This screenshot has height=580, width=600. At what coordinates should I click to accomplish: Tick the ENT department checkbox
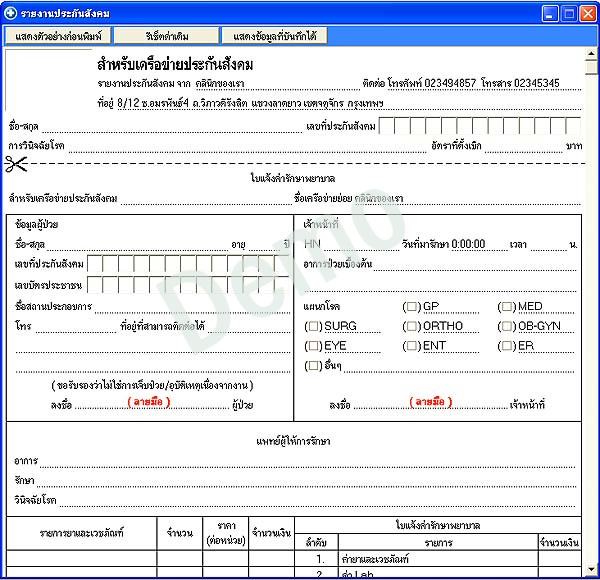click(412, 346)
